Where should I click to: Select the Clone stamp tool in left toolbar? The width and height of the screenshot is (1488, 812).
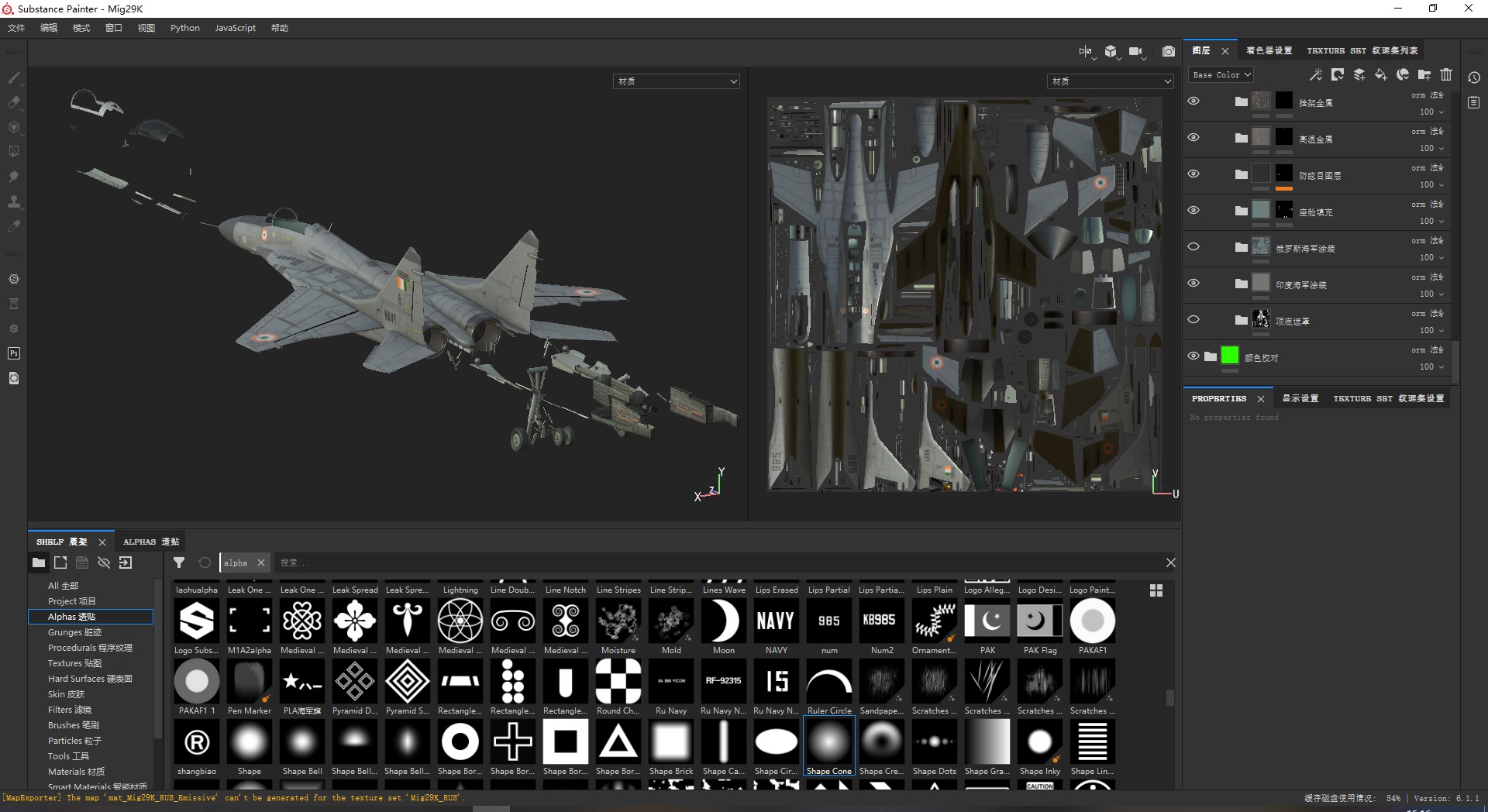coord(14,201)
